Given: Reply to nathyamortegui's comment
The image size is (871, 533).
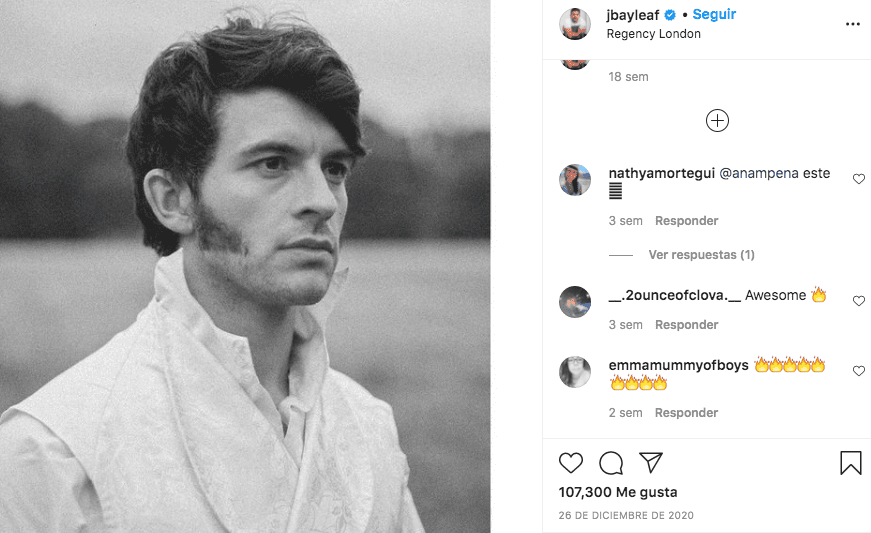Looking at the screenshot, I should tap(686, 221).
